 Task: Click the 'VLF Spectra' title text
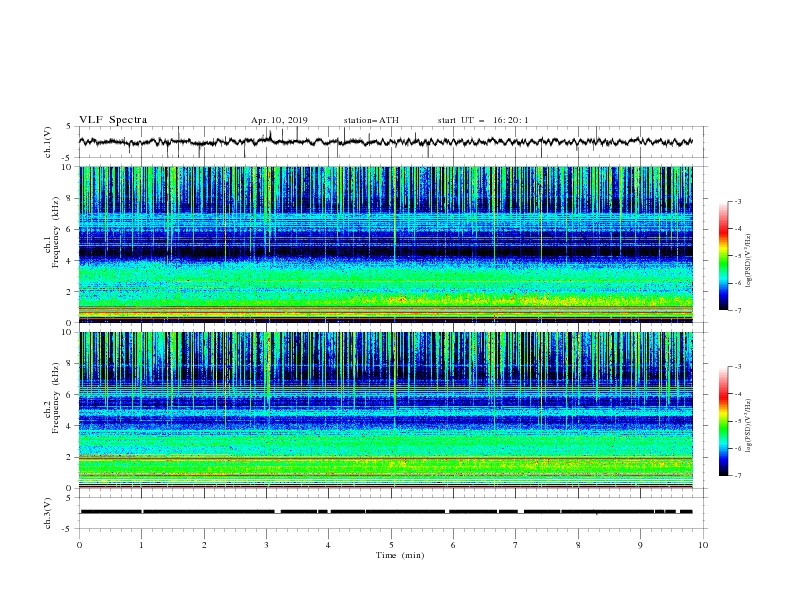click(113, 120)
